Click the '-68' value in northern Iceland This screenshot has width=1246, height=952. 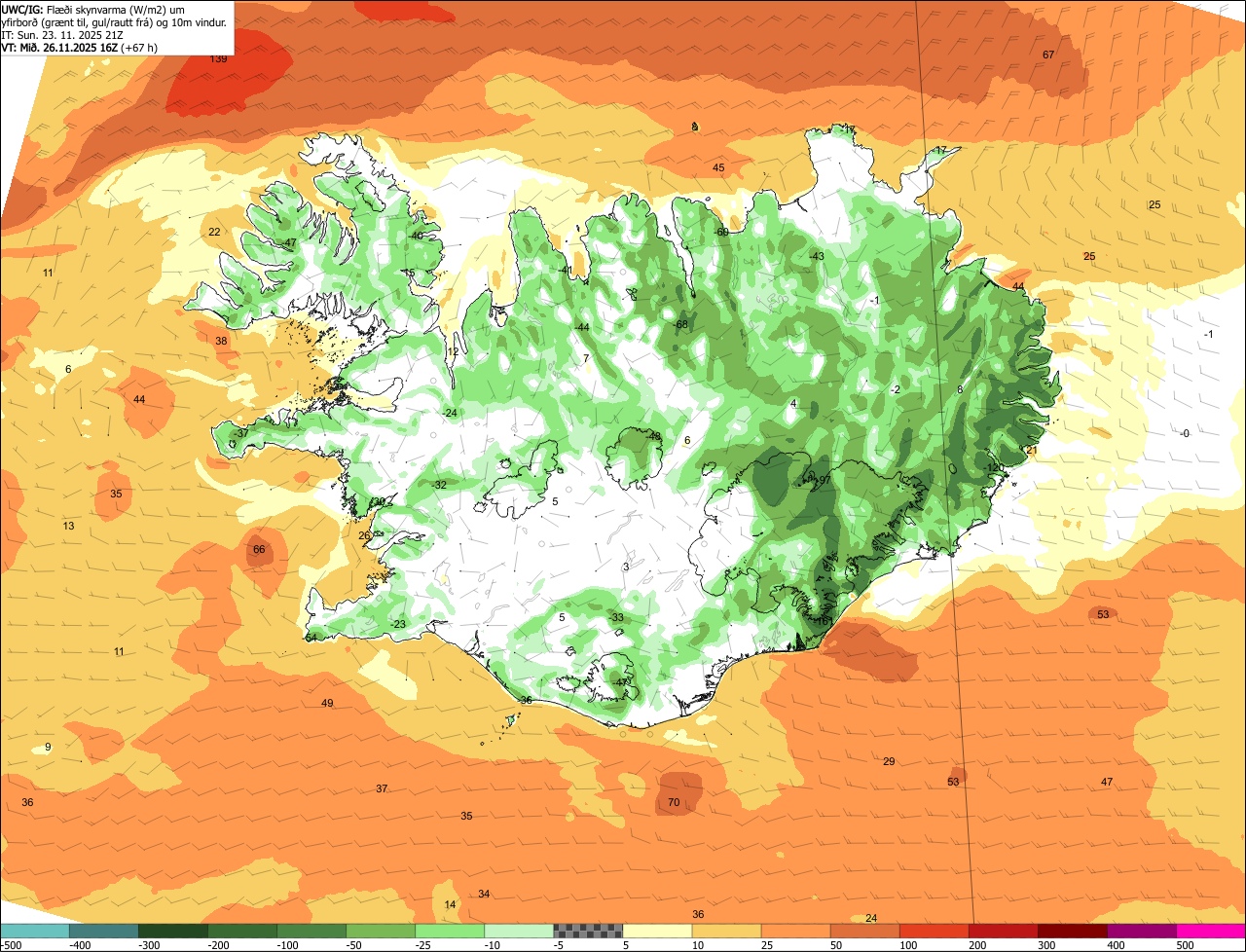(x=680, y=324)
